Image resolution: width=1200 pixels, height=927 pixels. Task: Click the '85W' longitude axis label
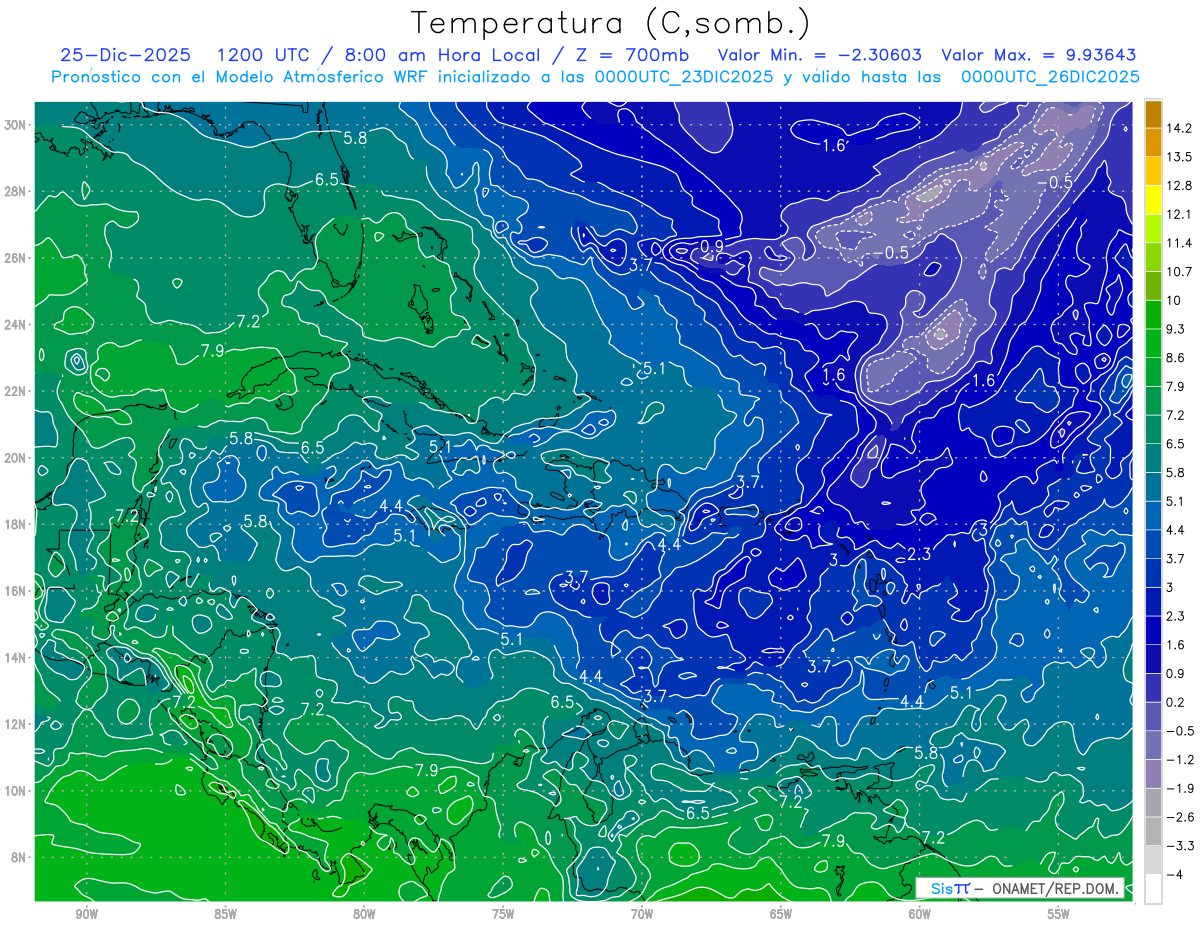225,914
